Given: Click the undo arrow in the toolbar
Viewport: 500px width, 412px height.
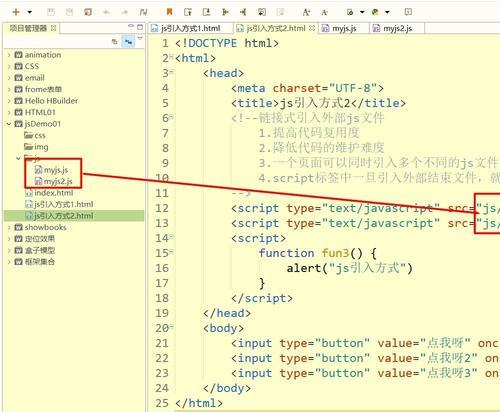Looking at the screenshot, I should point(107,12).
